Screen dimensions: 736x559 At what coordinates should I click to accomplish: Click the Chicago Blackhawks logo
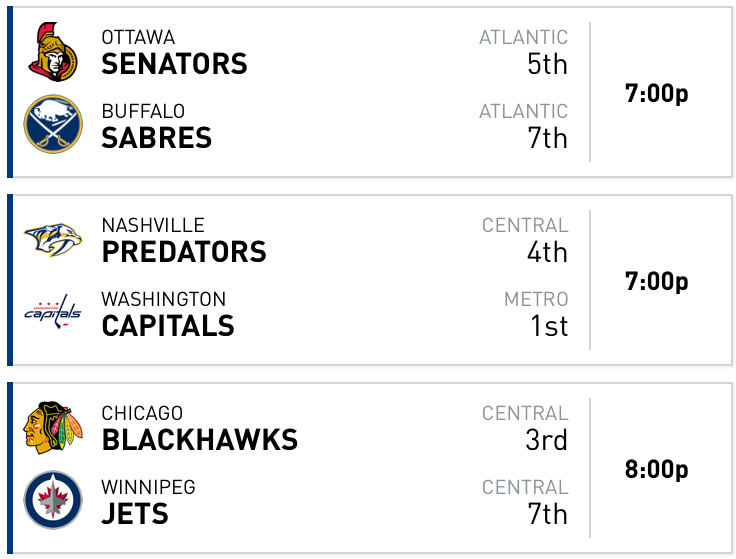pyautogui.click(x=53, y=428)
